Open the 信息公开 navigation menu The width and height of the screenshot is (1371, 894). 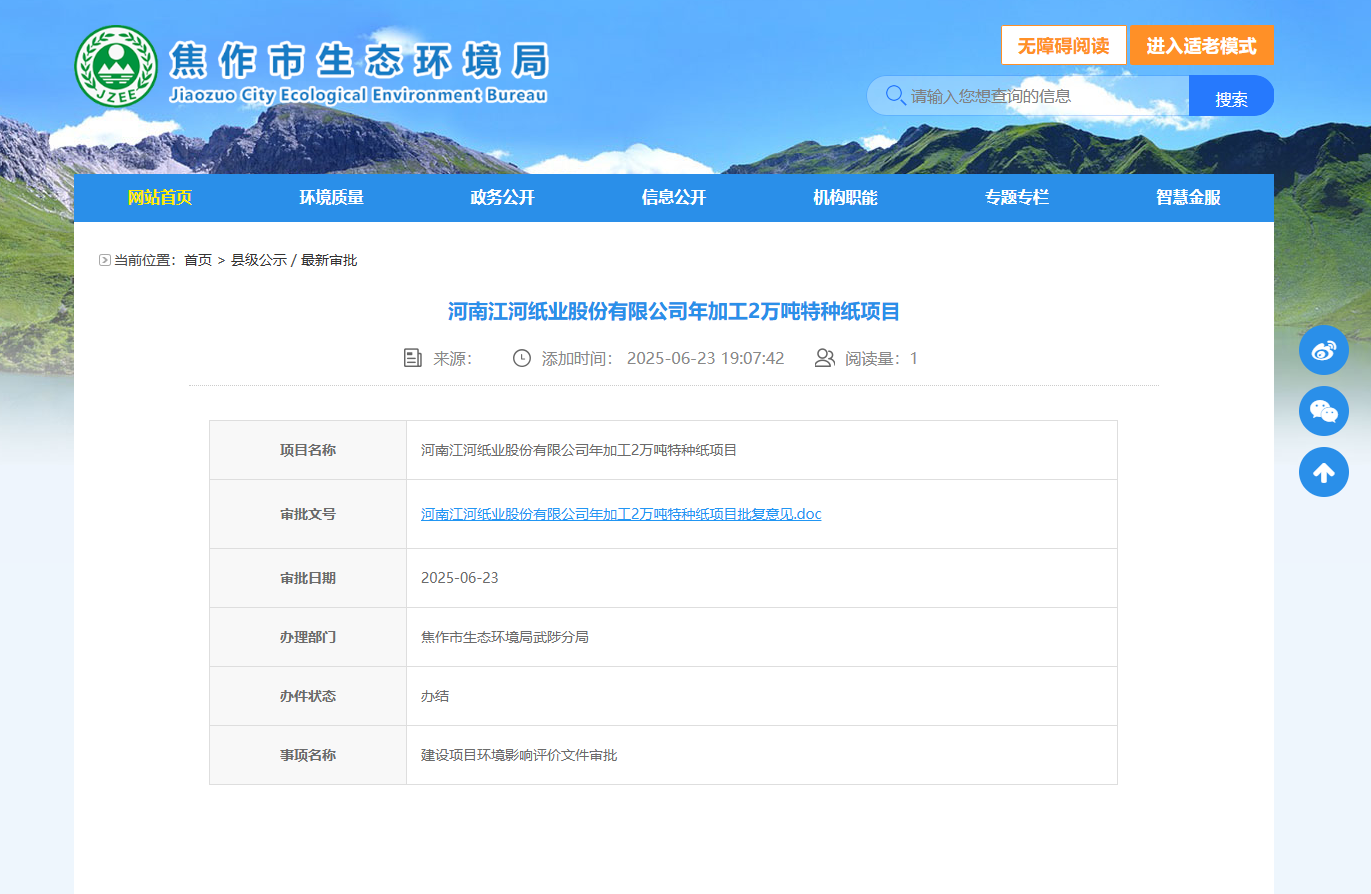pyautogui.click(x=674, y=198)
